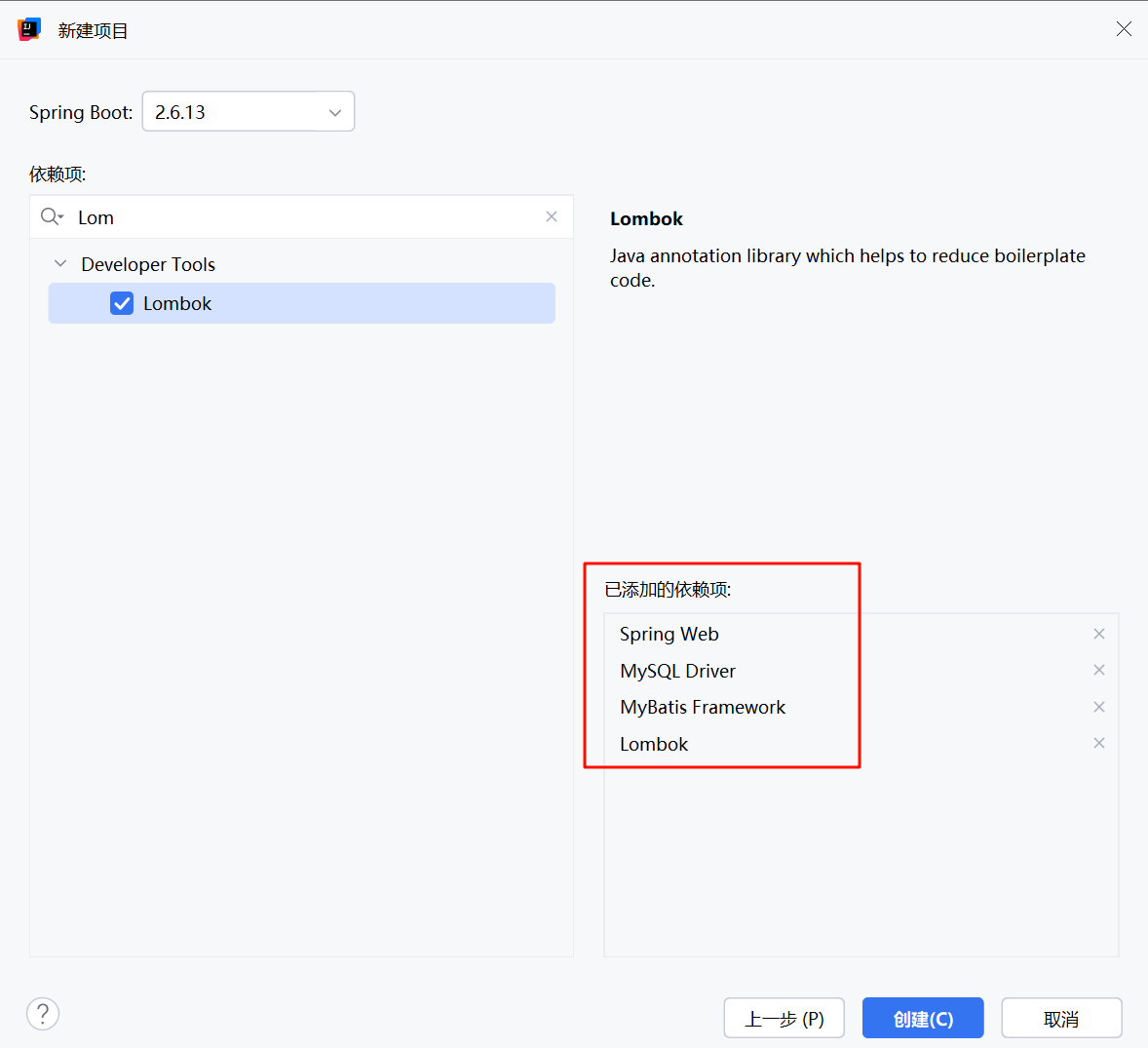Remove MyBatis Framework from added dependencies

point(1098,707)
